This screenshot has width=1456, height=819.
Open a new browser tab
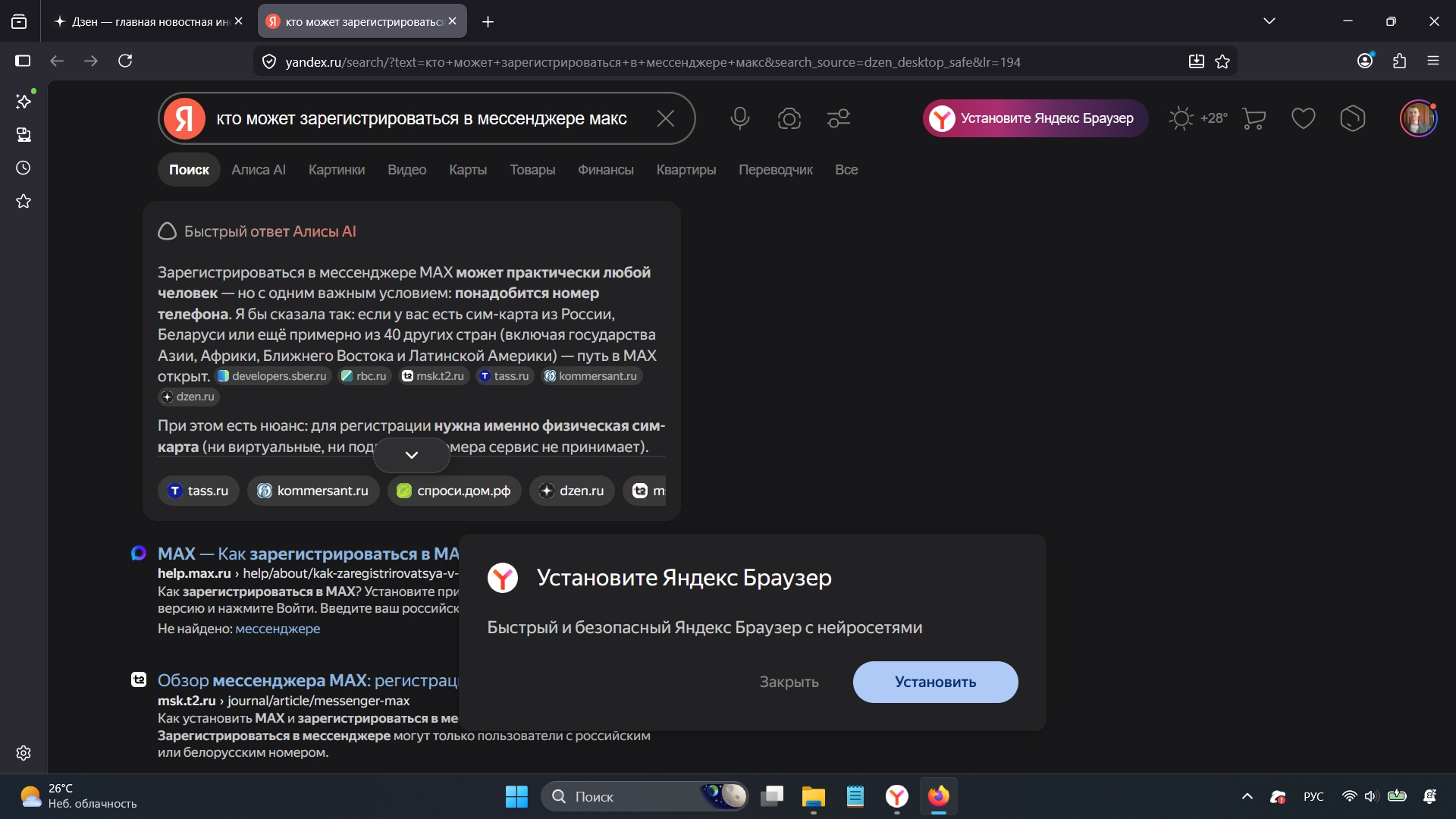488,21
